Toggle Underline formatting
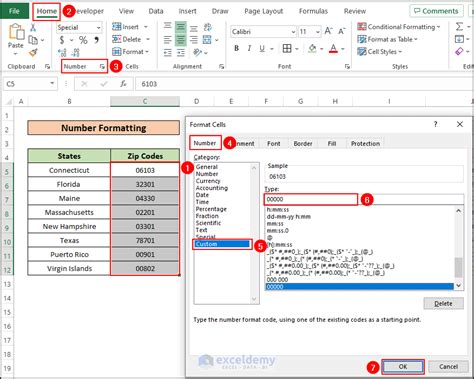Screen dimensions: 474x379 [262, 49]
